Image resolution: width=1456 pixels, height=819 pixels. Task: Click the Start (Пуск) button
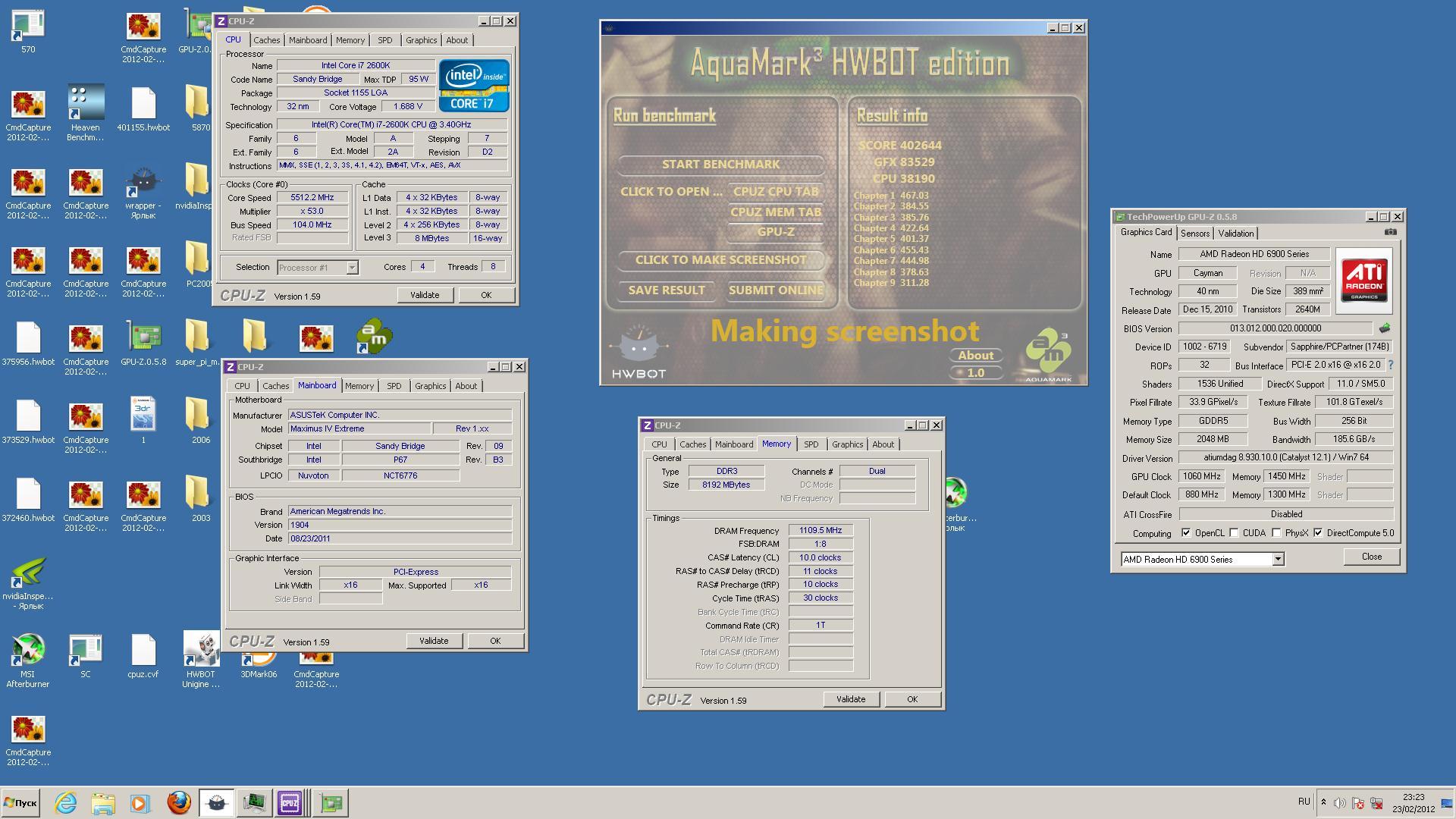pyautogui.click(x=20, y=802)
